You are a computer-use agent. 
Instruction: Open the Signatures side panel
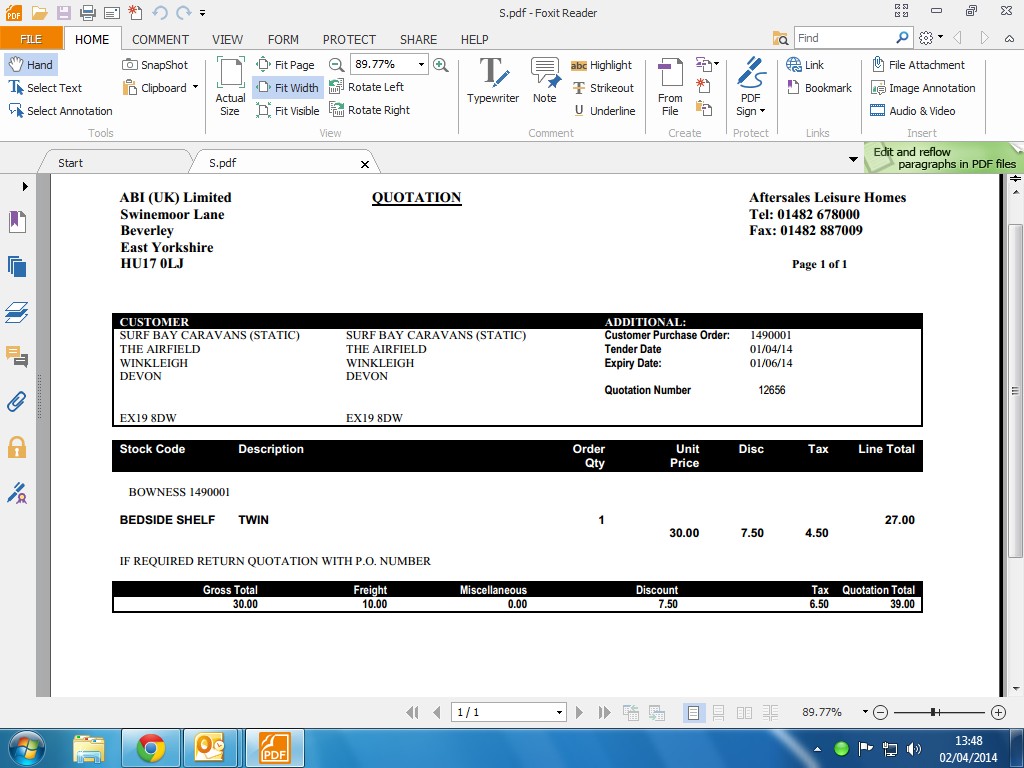[17, 492]
